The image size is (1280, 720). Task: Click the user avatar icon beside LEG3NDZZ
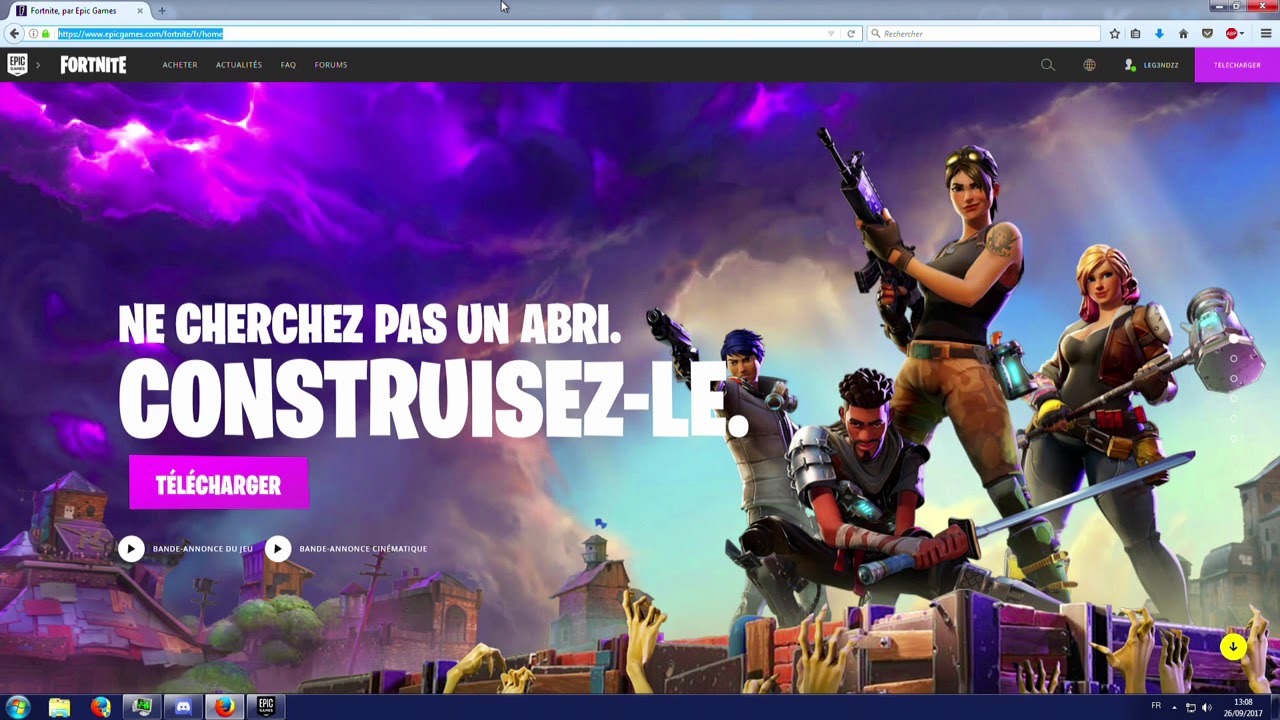(x=1130, y=65)
